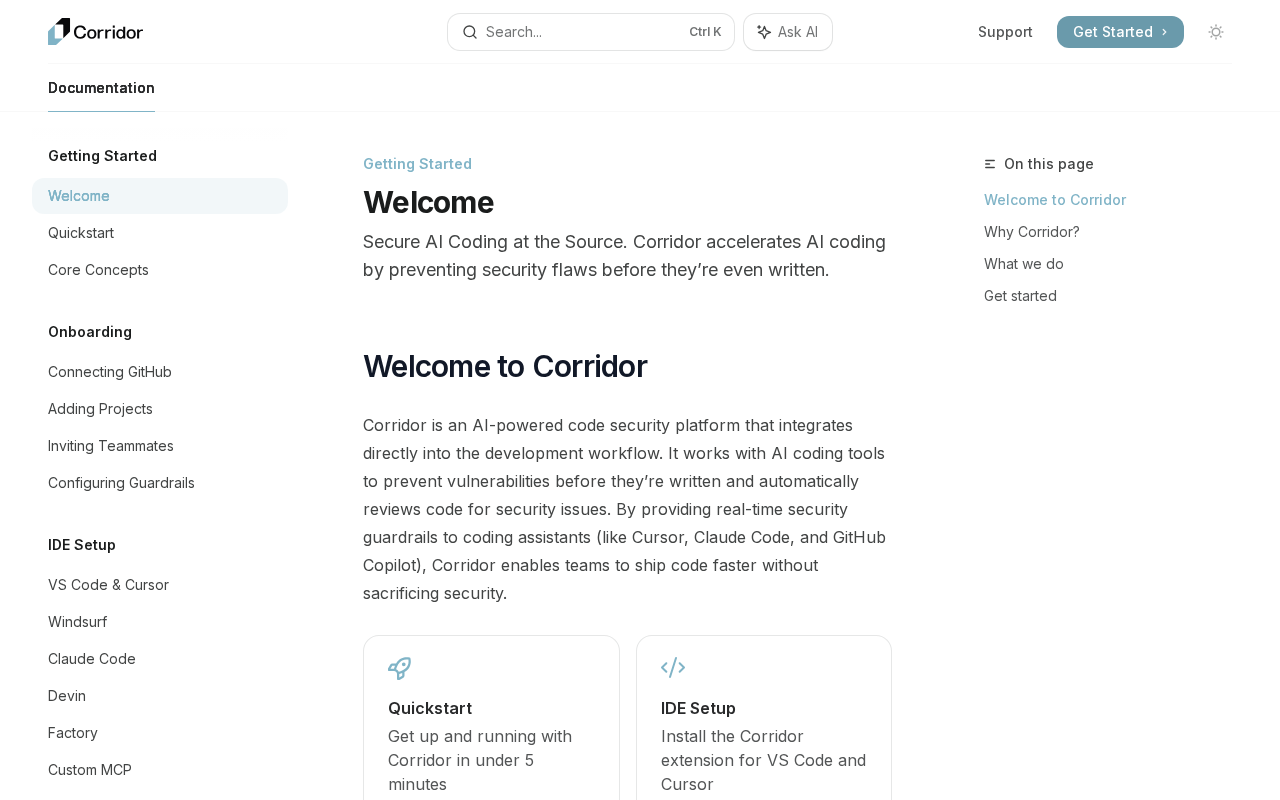Click the On this page list icon

(x=990, y=164)
